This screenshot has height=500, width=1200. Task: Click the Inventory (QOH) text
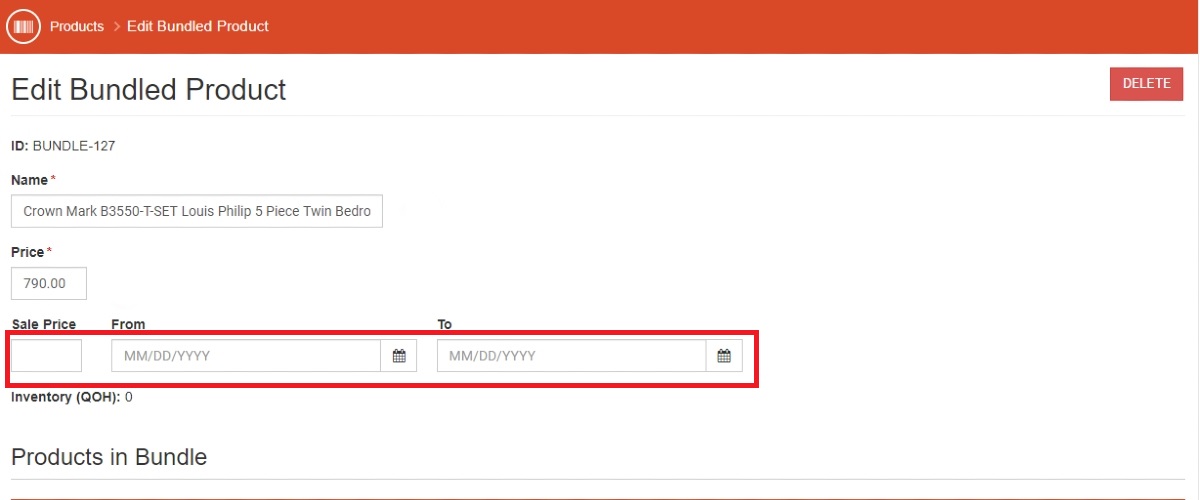pyautogui.click(x=65, y=397)
